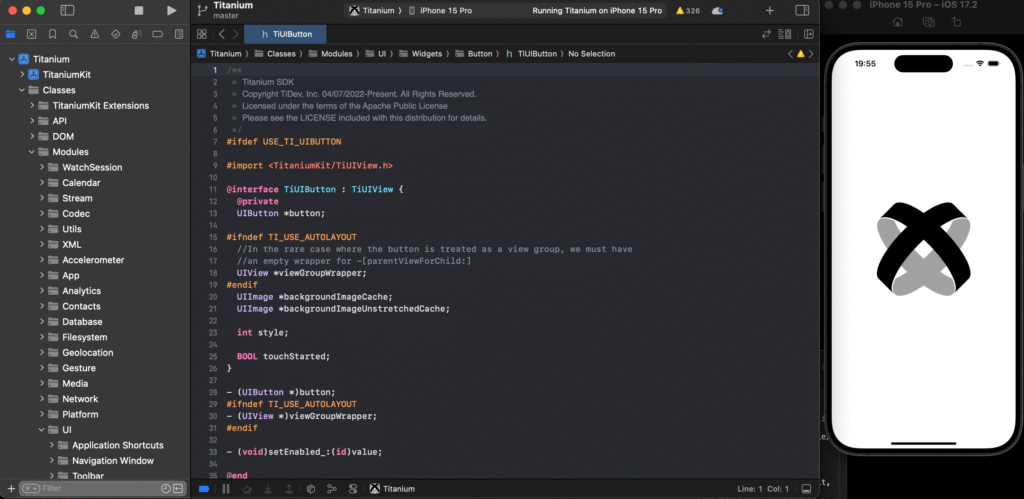Take a simulator screenshot with camera icon

tap(928, 22)
